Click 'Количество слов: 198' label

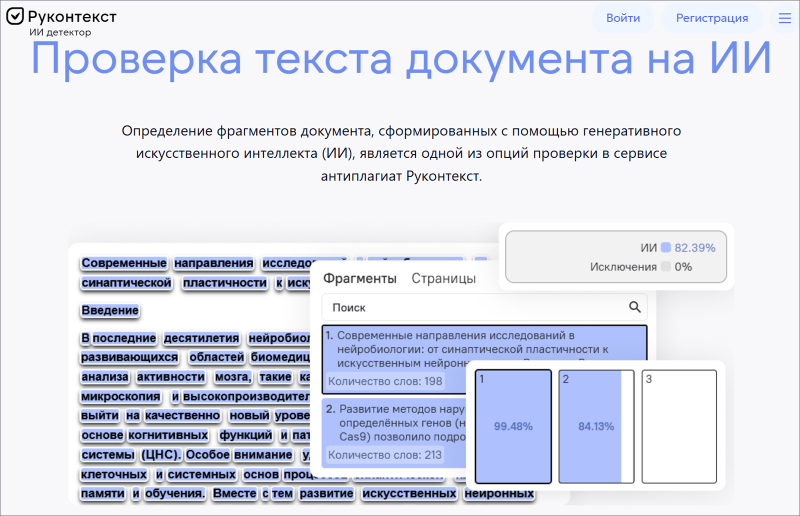[x=385, y=381]
